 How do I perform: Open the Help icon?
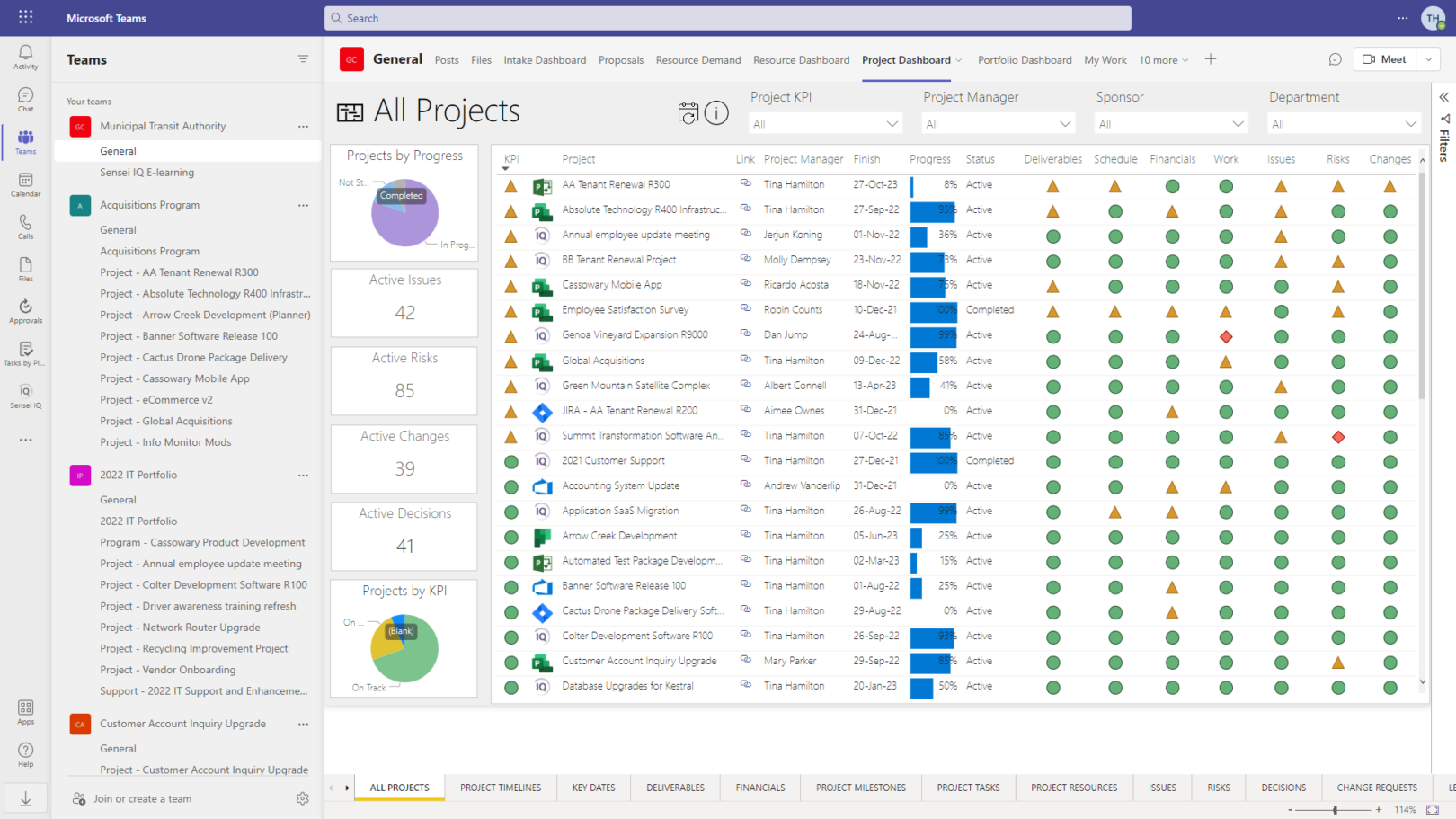tap(25, 754)
